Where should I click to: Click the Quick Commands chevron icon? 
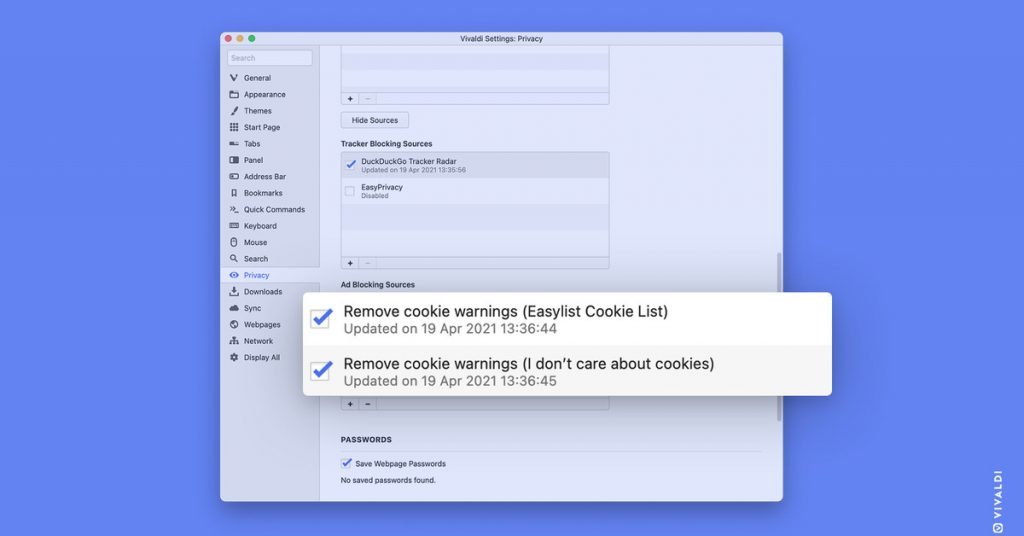(234, 210)
